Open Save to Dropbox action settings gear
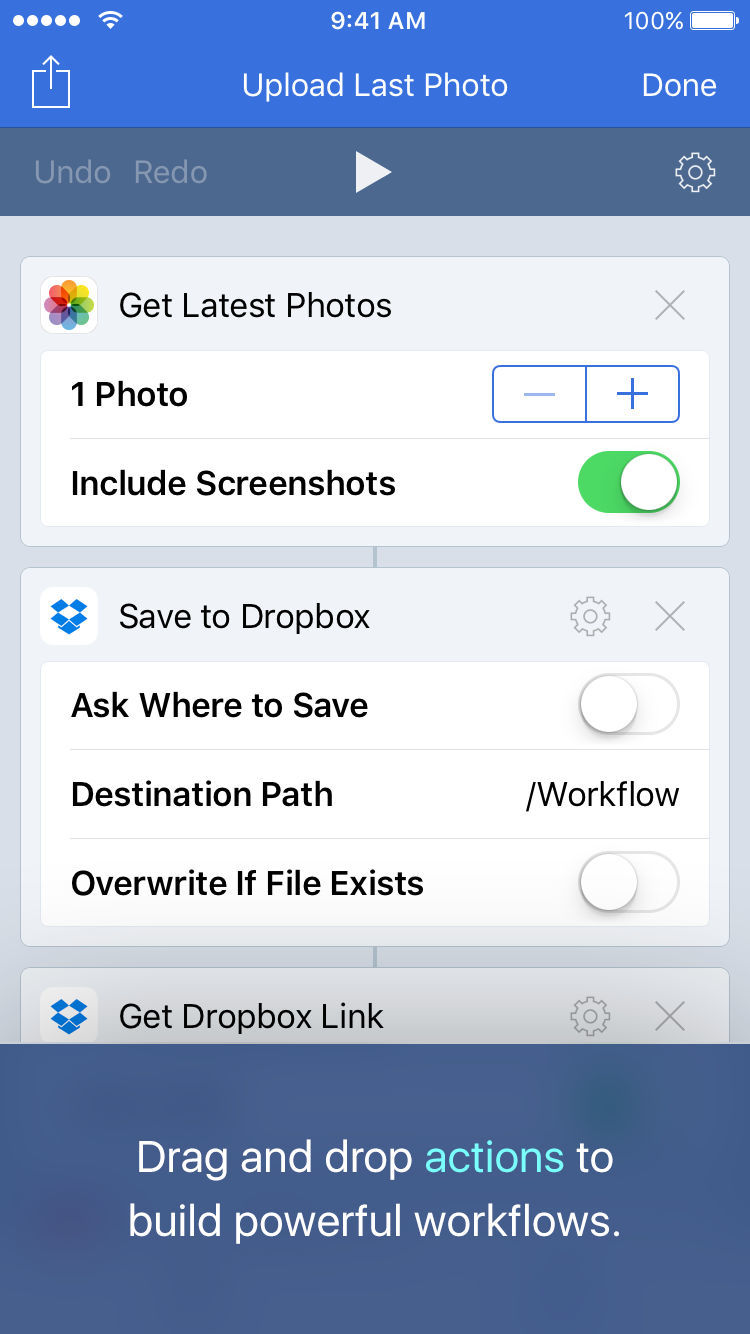 click(590, 616)
